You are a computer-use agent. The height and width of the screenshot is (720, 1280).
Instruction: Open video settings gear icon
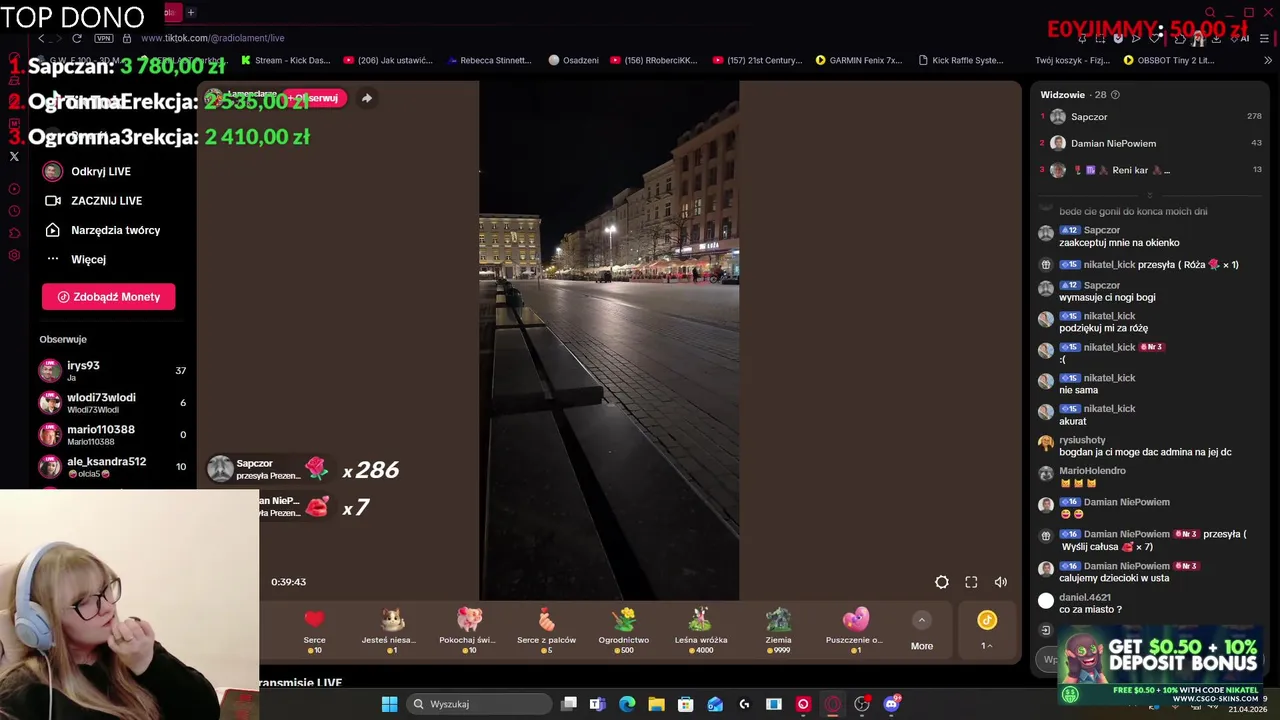(x=942, y=582)
